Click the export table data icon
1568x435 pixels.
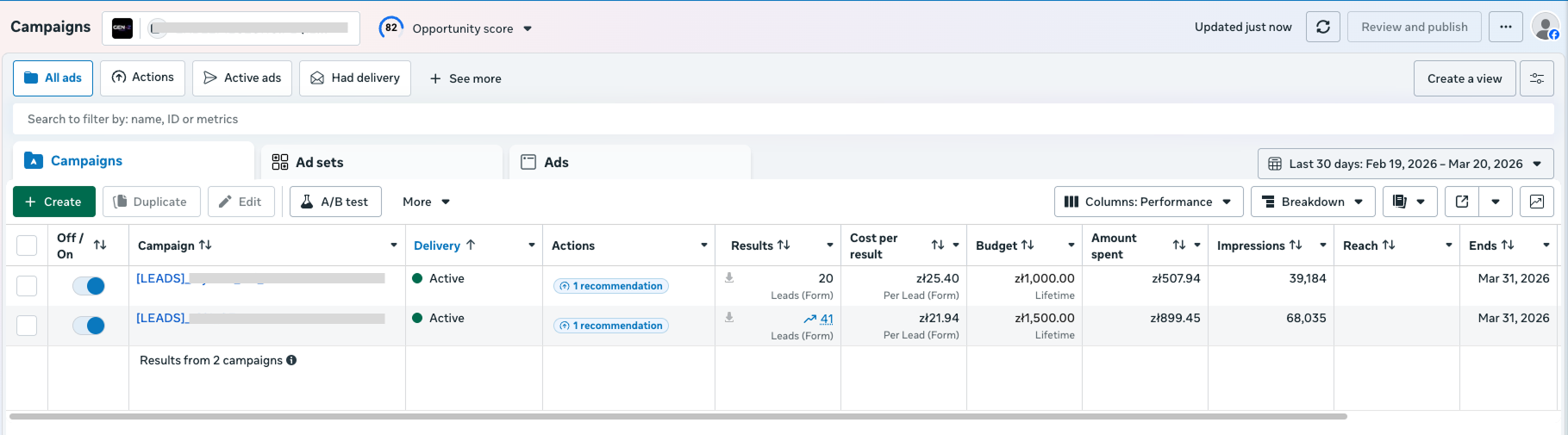pos(1462,202)
